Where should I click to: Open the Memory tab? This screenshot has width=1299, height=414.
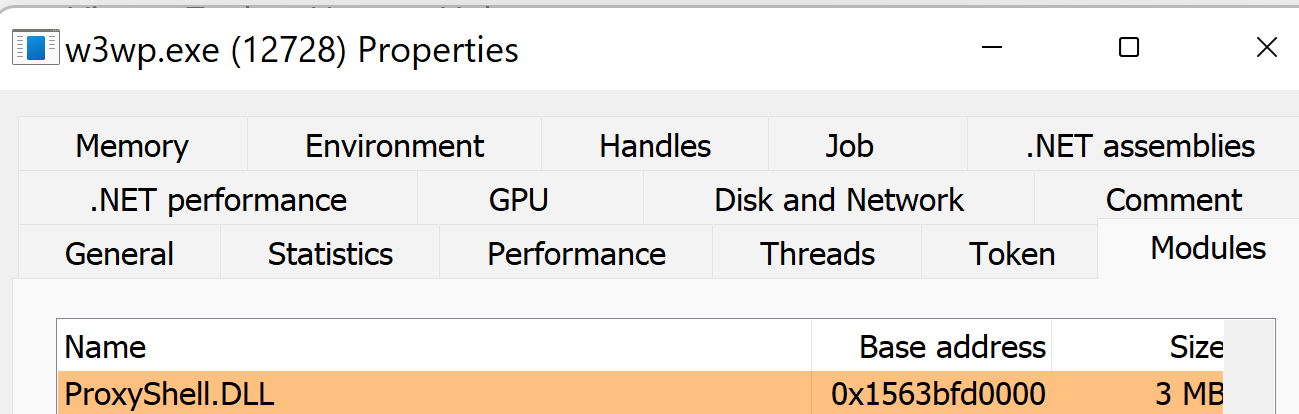pyautogui.click(x=132, y=146)
